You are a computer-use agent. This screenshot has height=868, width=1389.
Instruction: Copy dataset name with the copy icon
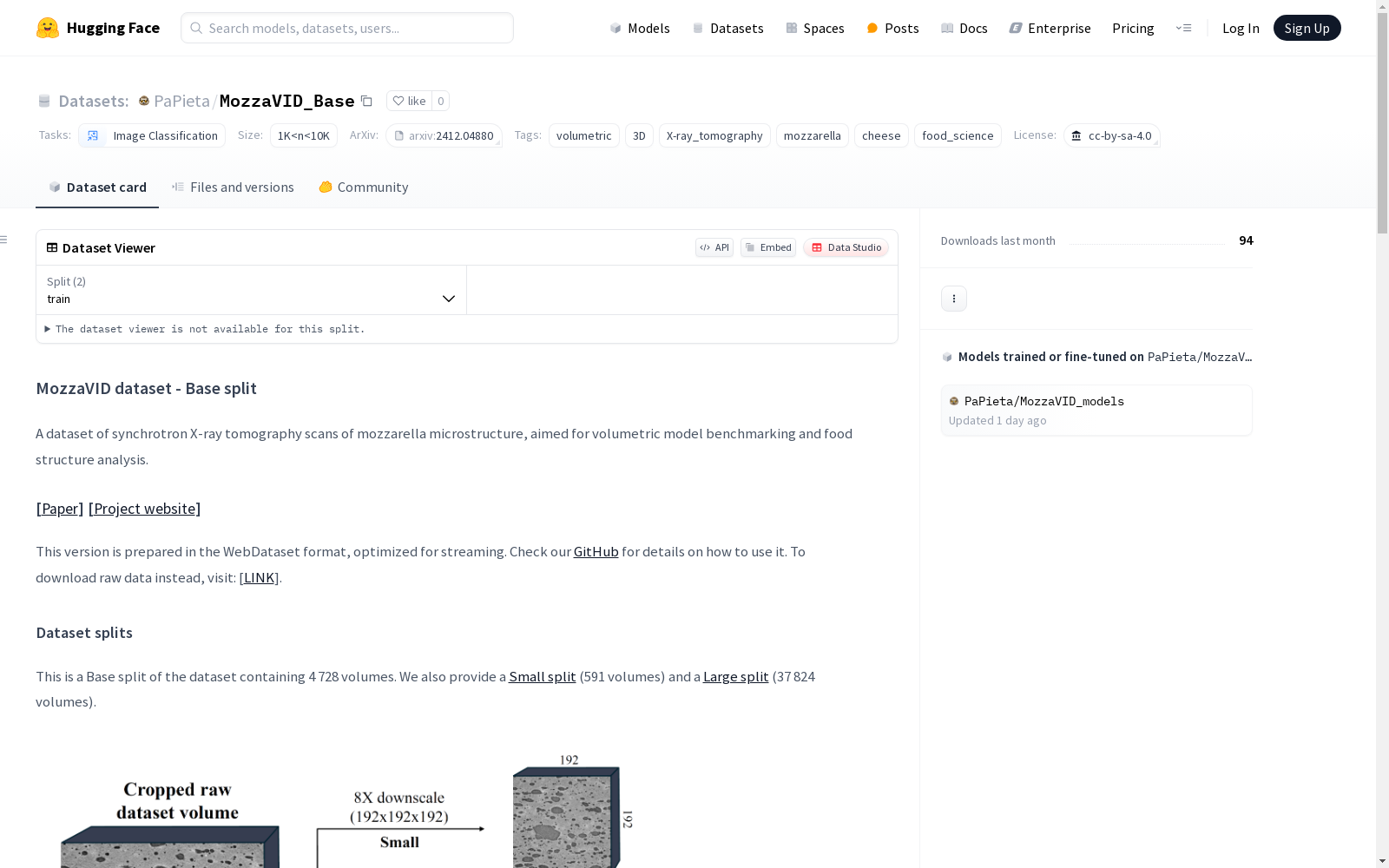click(366, 102)
